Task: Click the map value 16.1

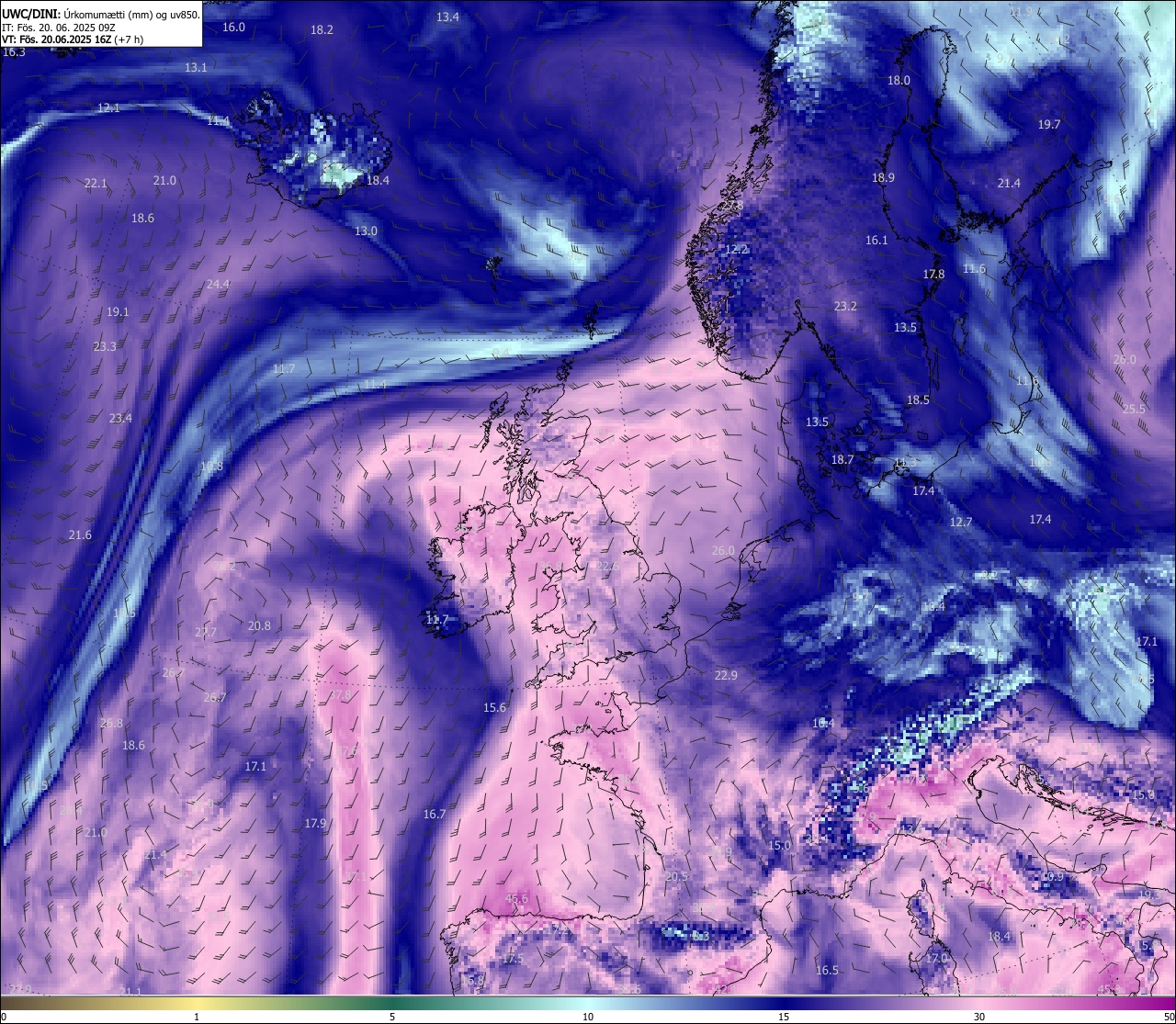Action: 876,241
